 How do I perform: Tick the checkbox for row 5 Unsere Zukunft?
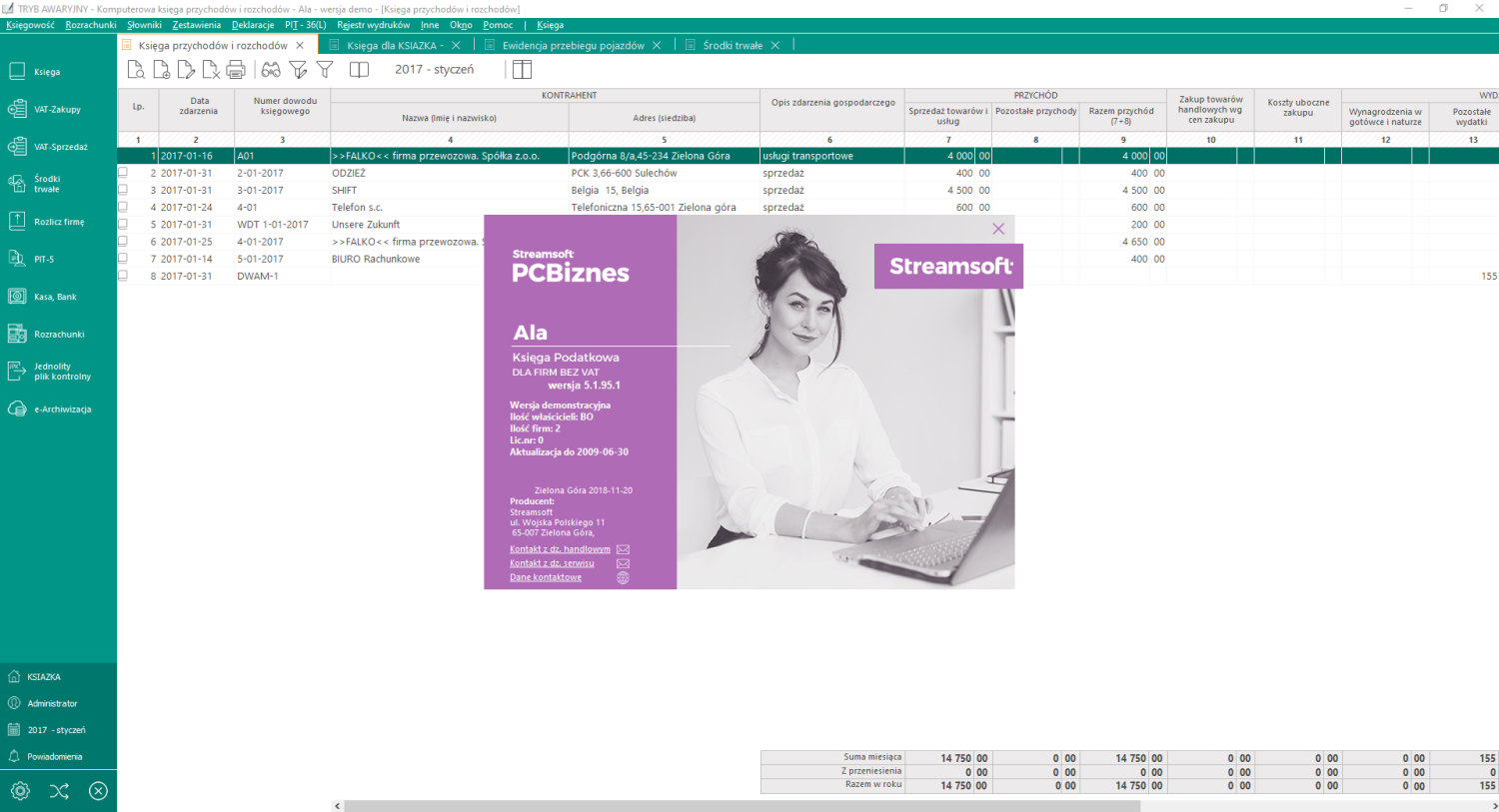(x=123, y=224)
